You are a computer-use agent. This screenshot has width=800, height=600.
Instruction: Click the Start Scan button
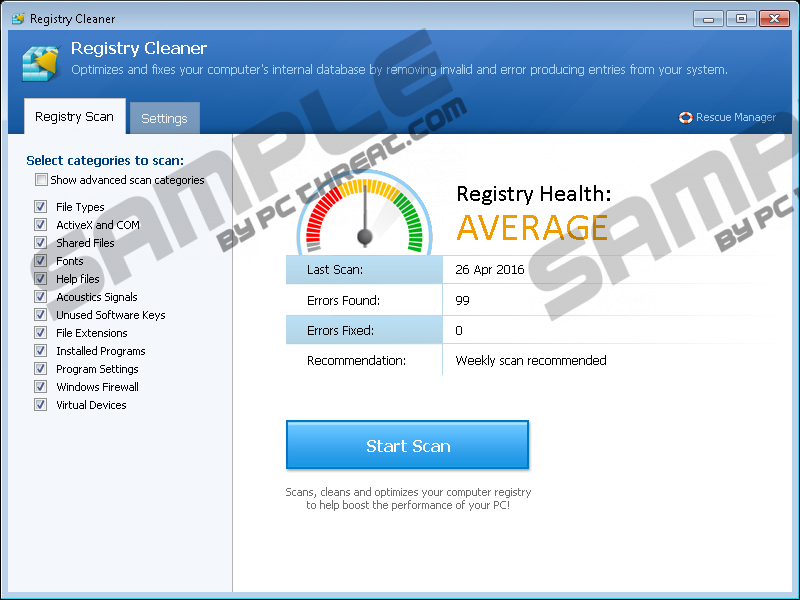407,445
